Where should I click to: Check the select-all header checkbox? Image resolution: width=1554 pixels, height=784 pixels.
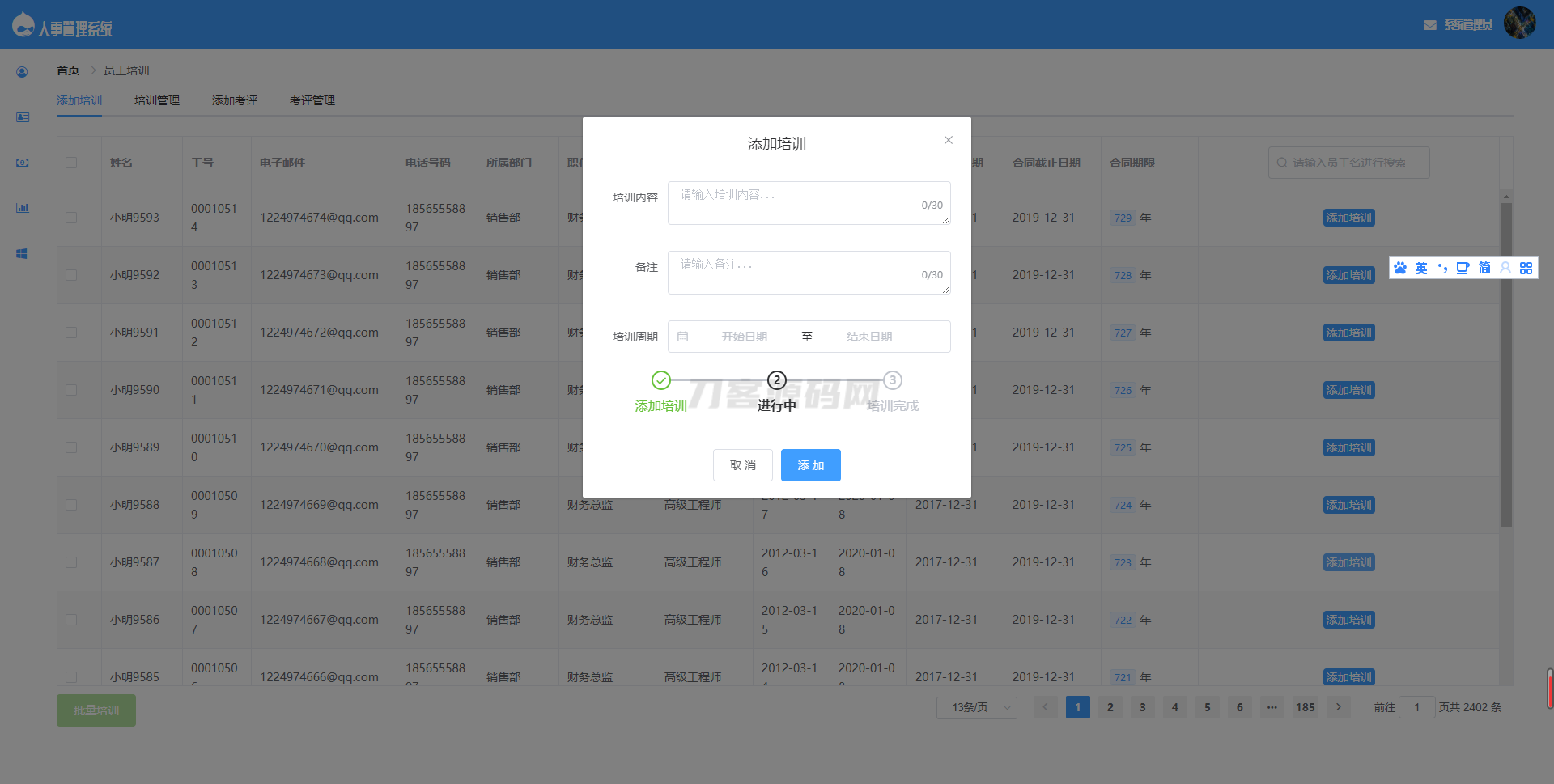click(71, 163)
